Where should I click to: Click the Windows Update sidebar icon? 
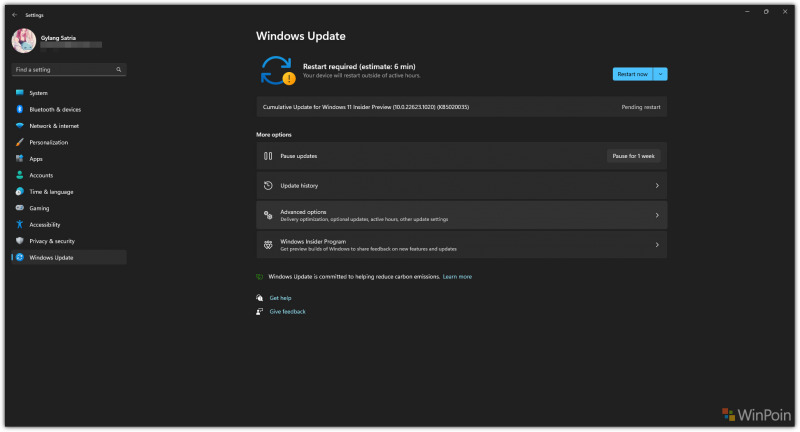coord(19,257)
